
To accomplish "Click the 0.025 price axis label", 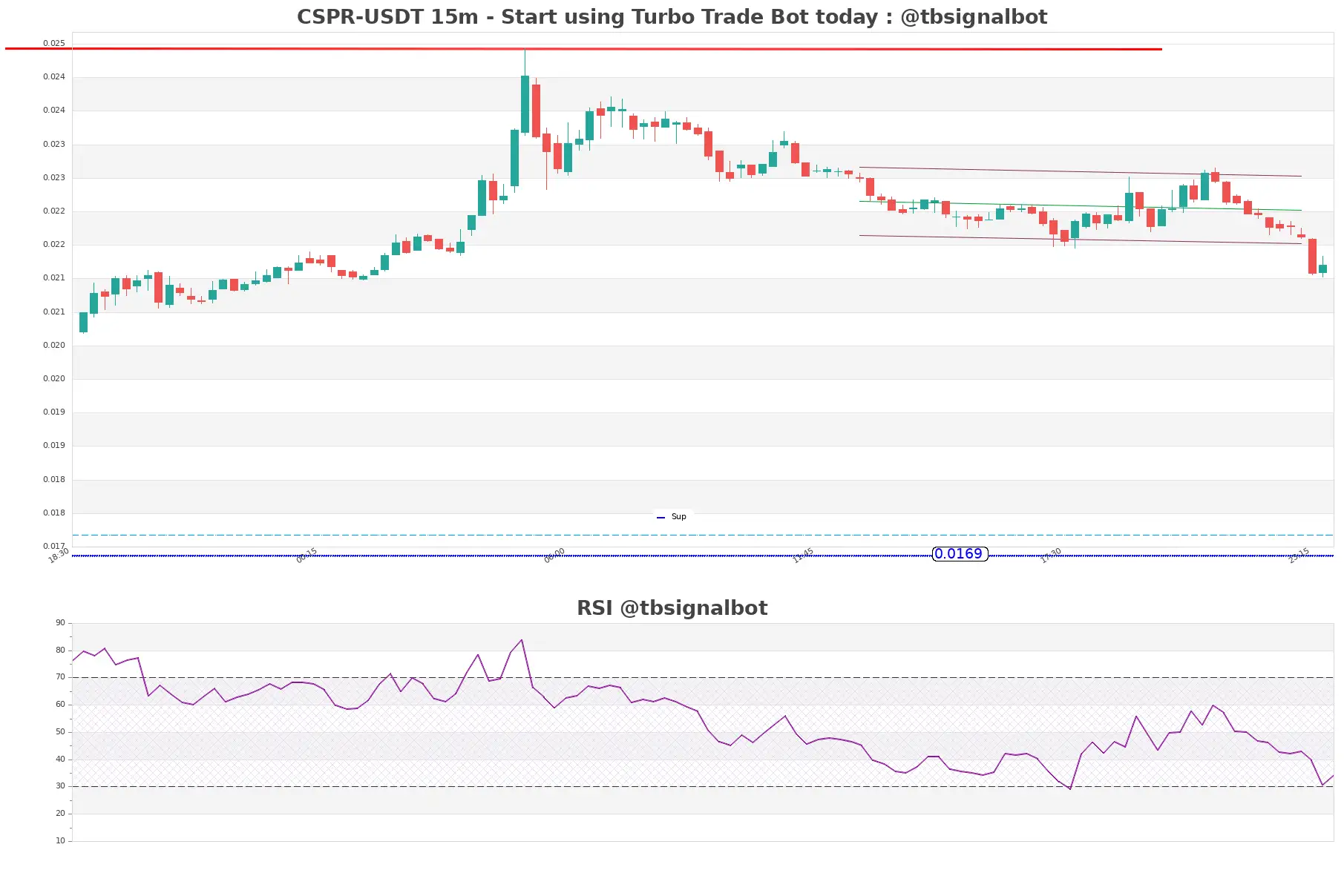I will (x=53, y=43).
